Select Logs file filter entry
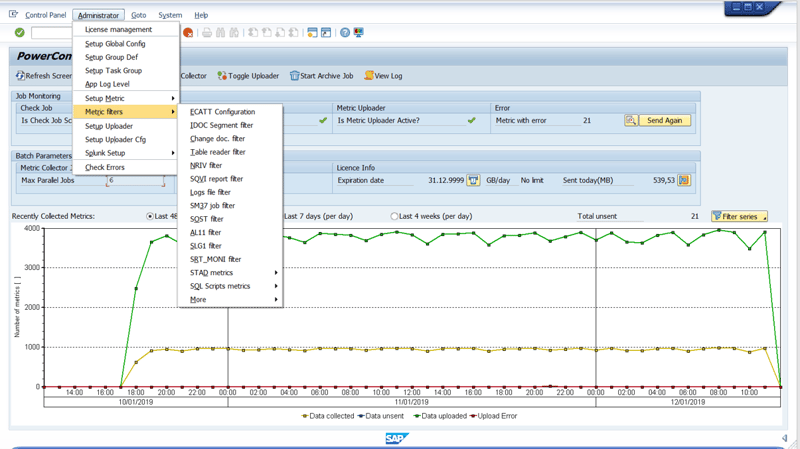The width and height of the screenshot is (800, 449). coord(230,192)
